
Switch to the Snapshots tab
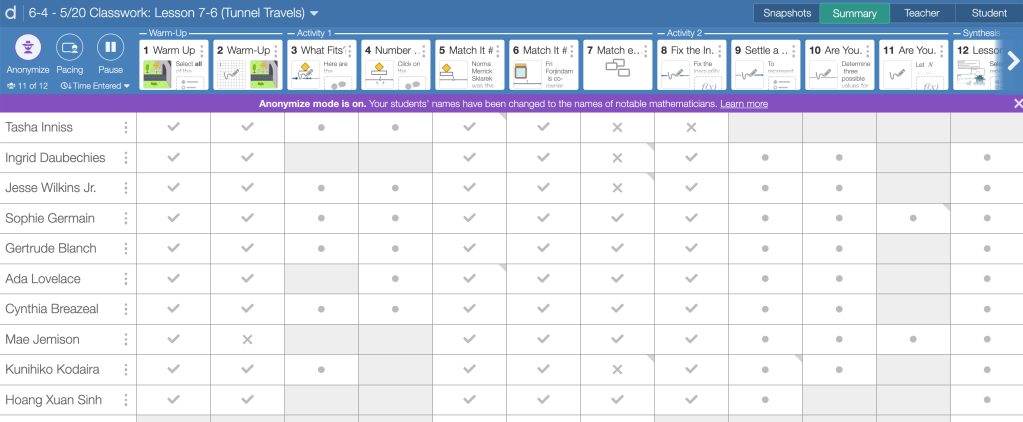click(786, 13)
